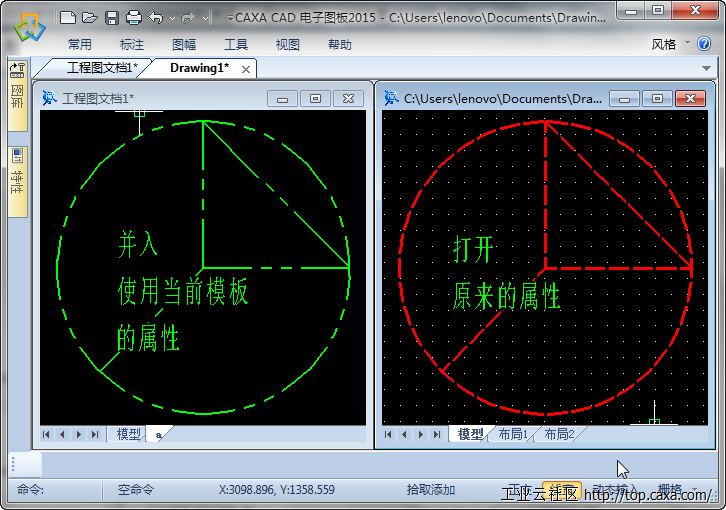Open the 风格 style dropdown
The image size is (726, 510).
669,44
